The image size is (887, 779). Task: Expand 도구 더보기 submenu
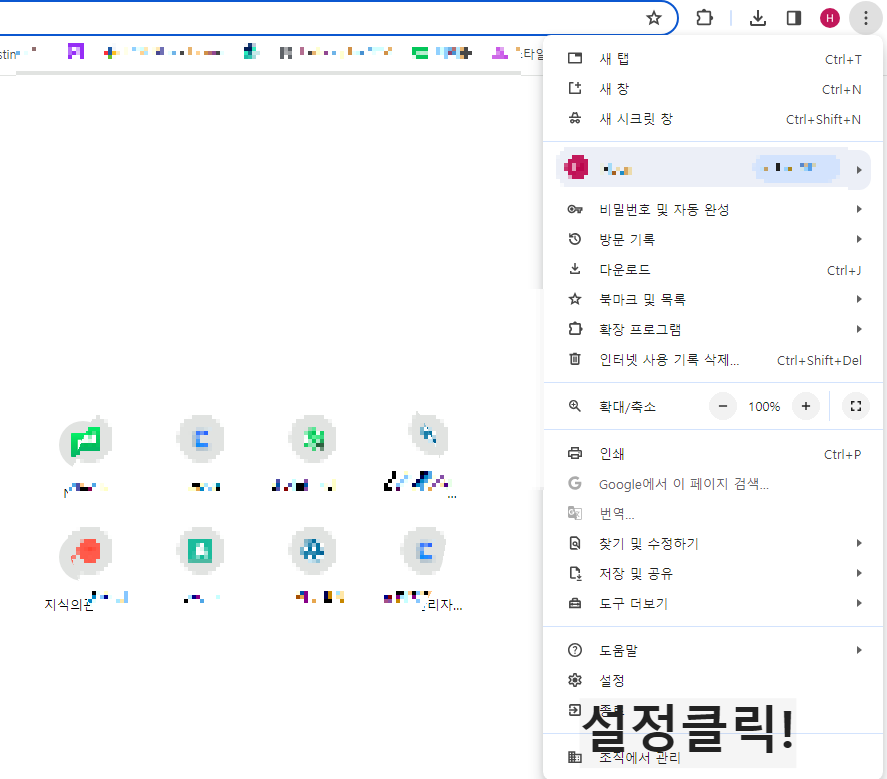click(x=714, y=604)
